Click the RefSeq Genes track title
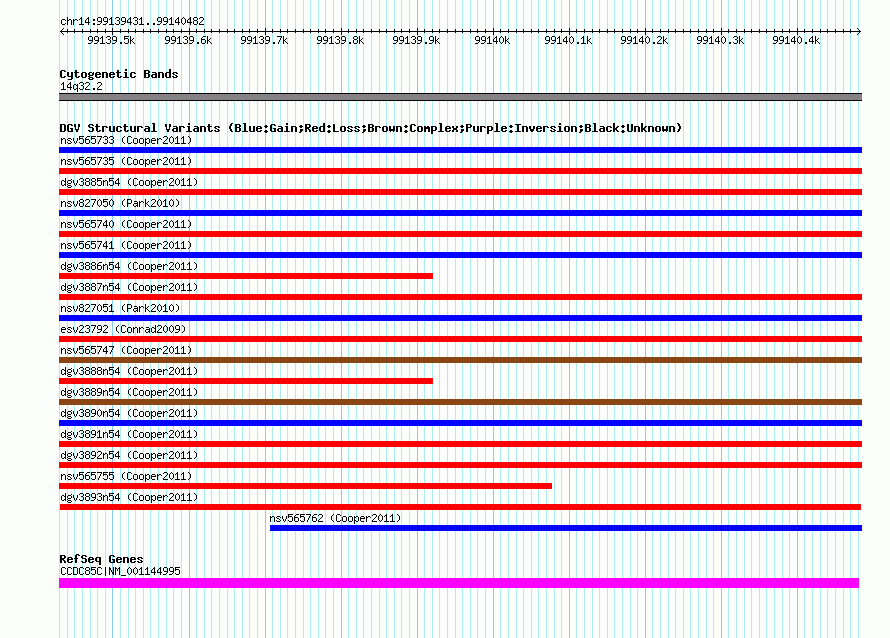 click(x=101, y=559)
